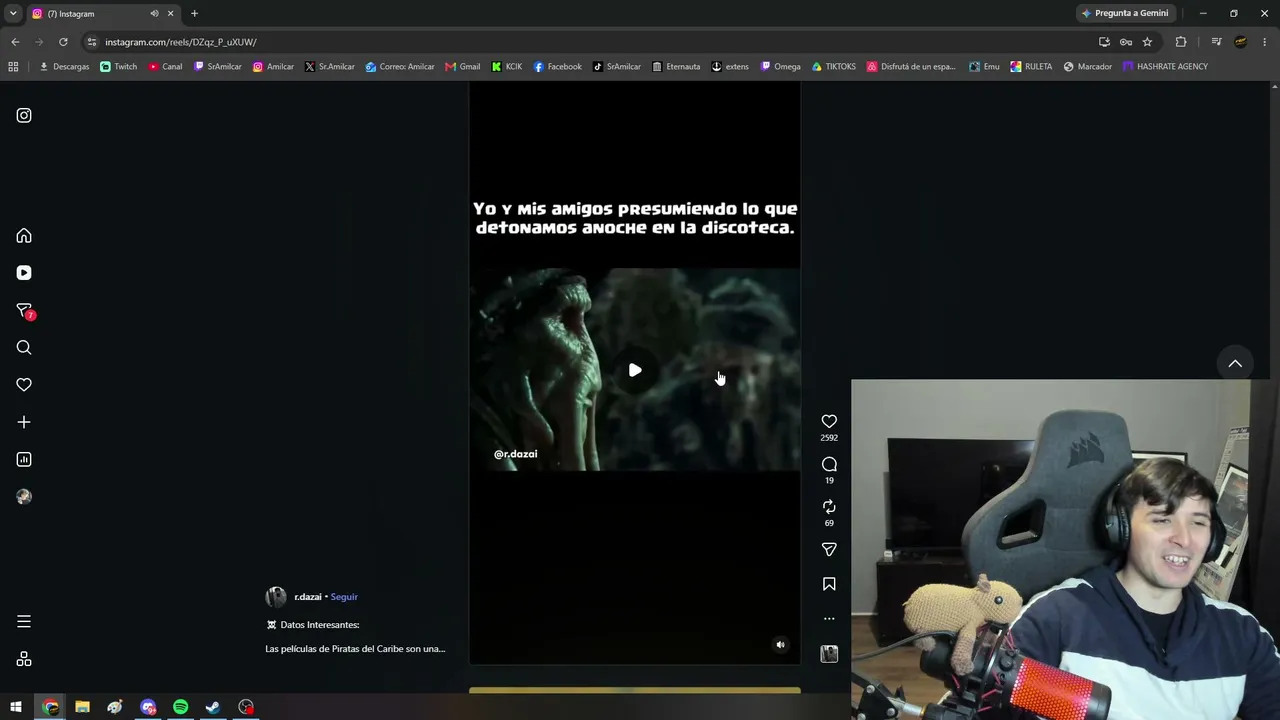
Task: Open the password manager key icon
Action: pyautogui.click(x=1126, y=42)
